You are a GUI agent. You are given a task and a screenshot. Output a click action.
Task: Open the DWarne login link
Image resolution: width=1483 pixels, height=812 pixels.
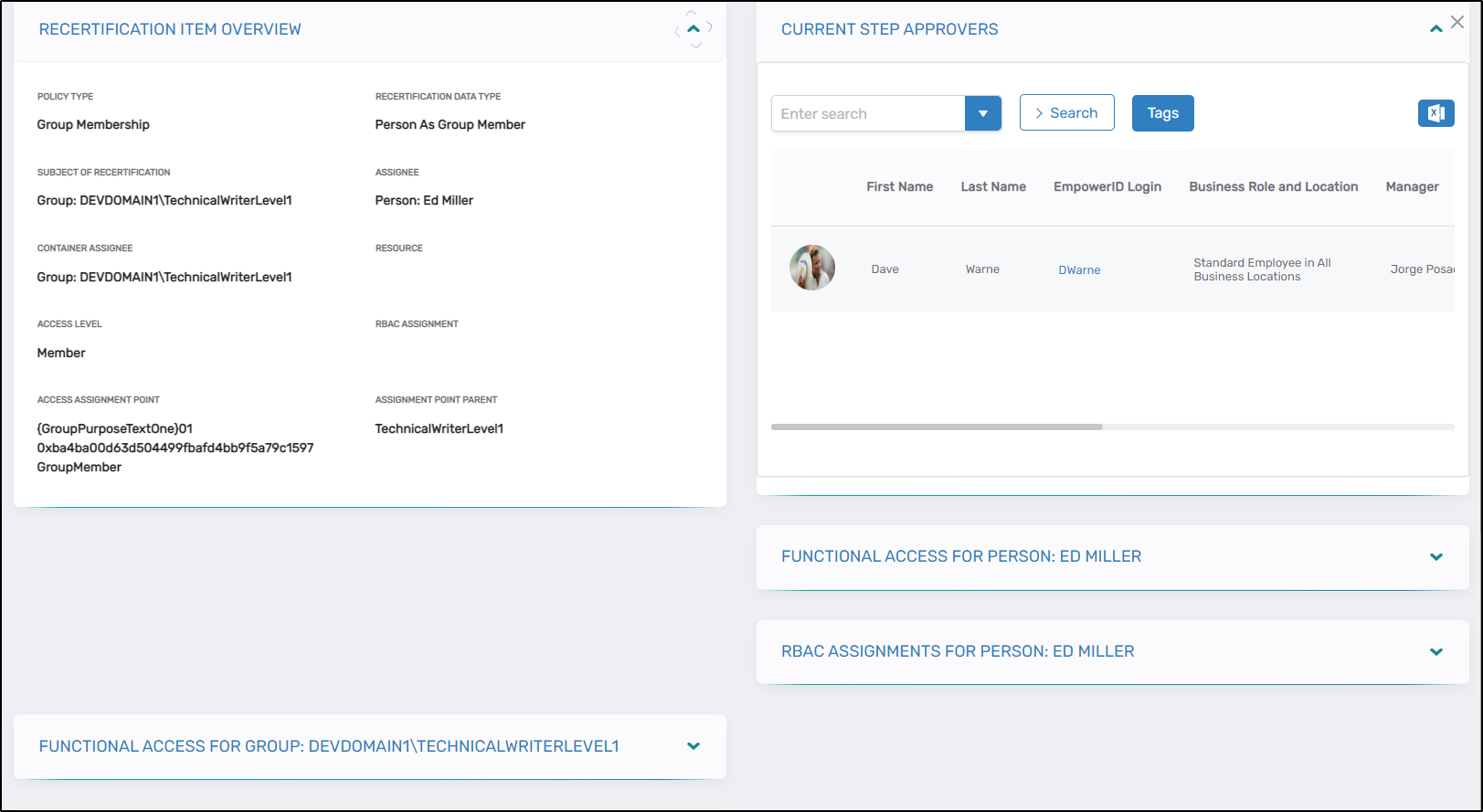coord(1079,270)
